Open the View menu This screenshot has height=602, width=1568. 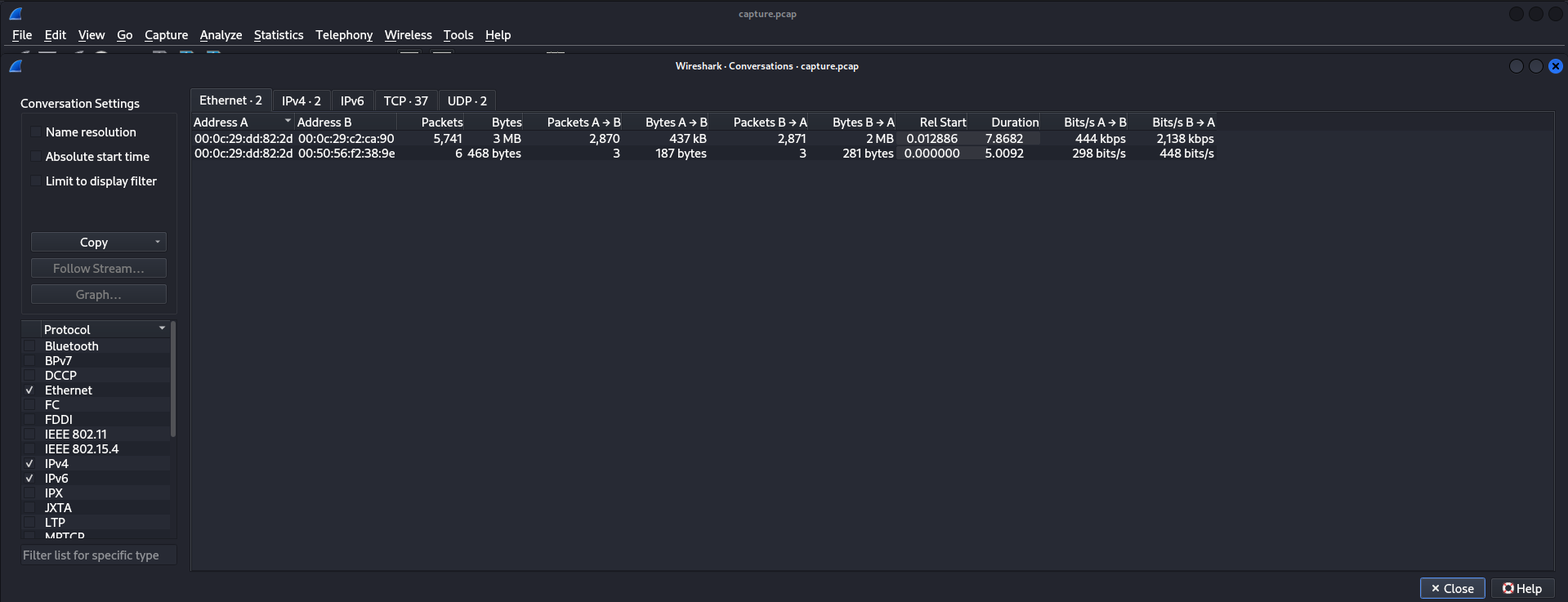click(x=92, y=35)
